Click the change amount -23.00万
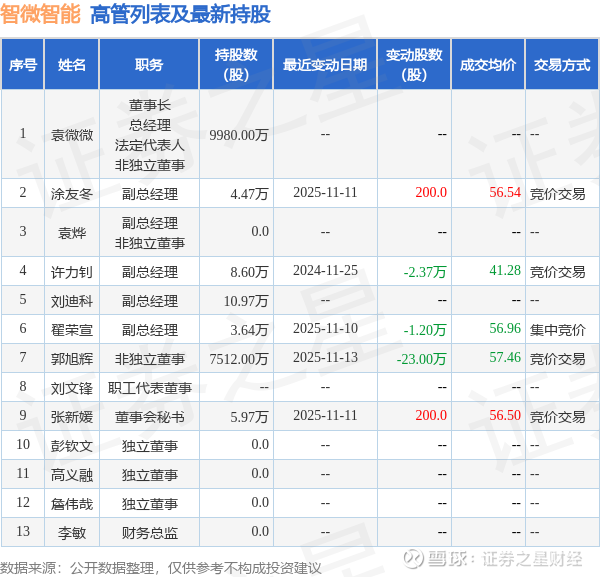Screen dimensions: 600x577 [x=422, y=359]
